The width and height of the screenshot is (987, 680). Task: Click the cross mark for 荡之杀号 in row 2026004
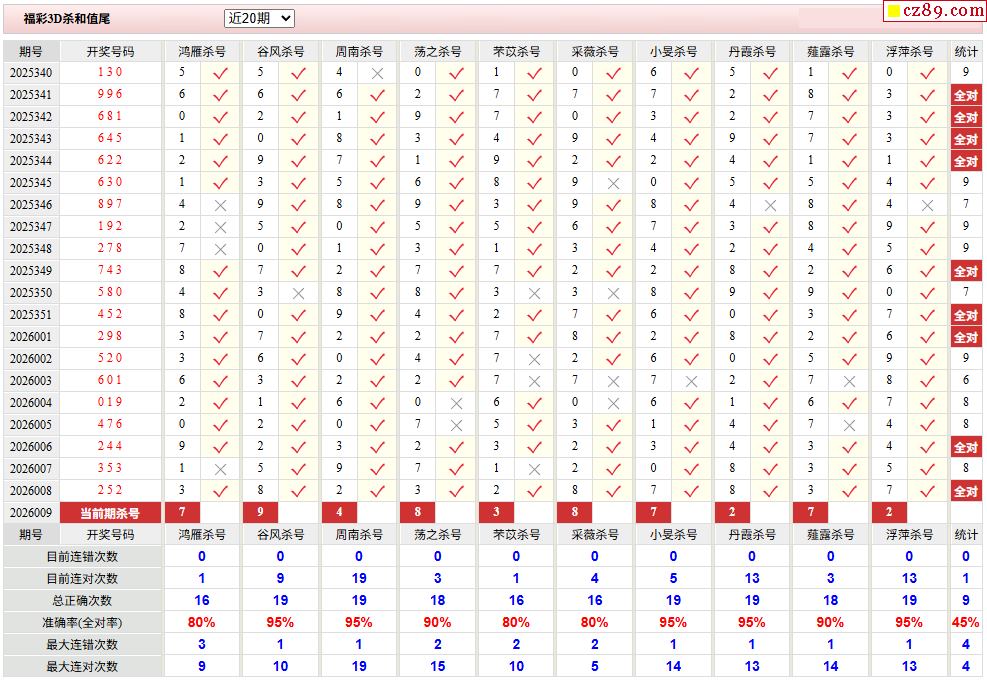456,403
